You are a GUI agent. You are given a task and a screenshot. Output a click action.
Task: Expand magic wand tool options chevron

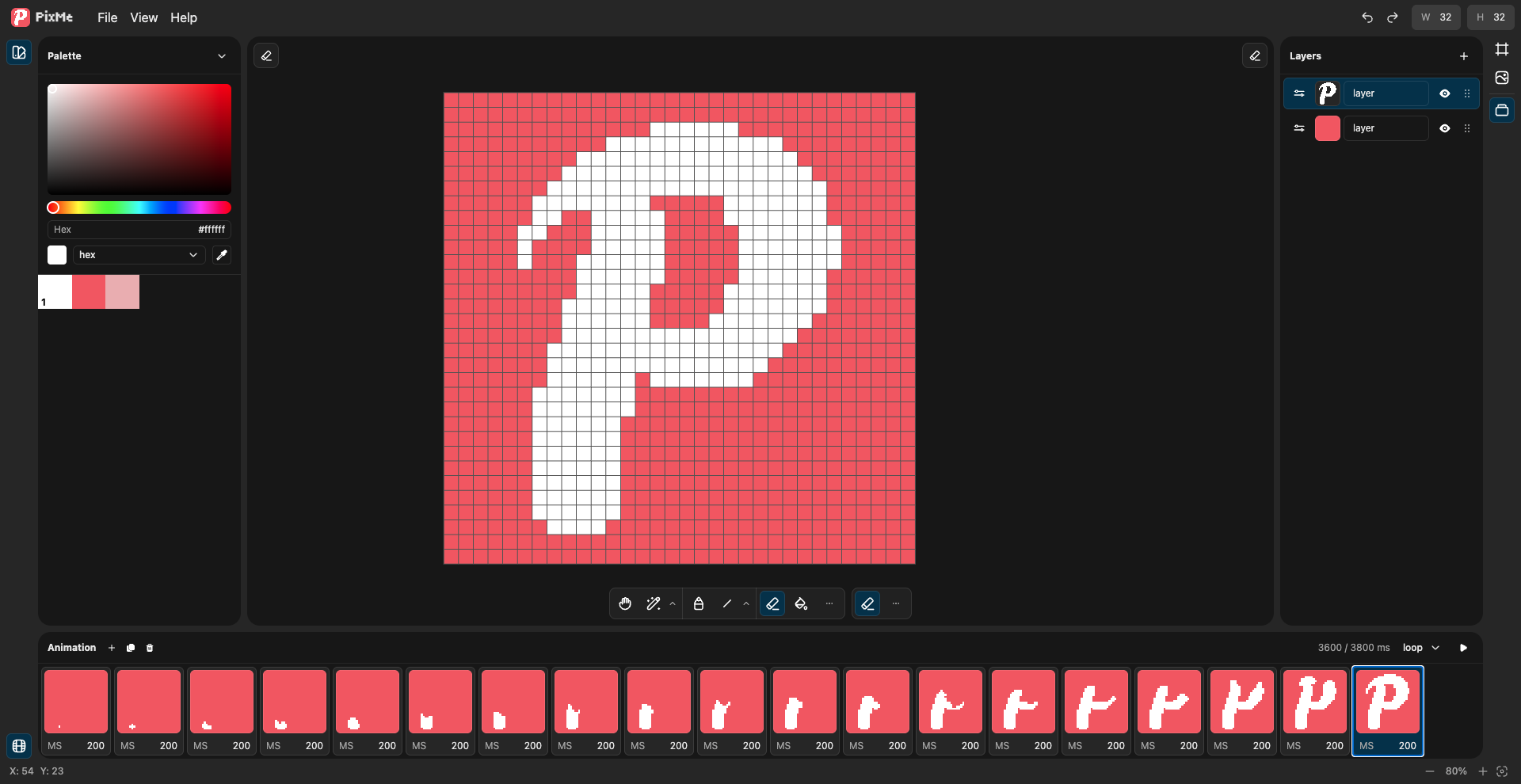[x=673, y=603]
